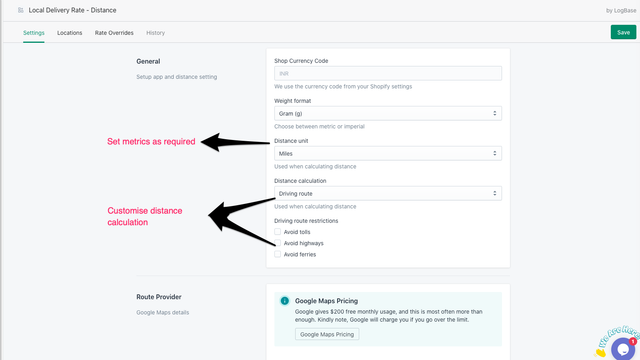The width and height of the screenshot is (640, 360).
Task: Switch to the Rate Overrides tab
Action: (114, 33)
